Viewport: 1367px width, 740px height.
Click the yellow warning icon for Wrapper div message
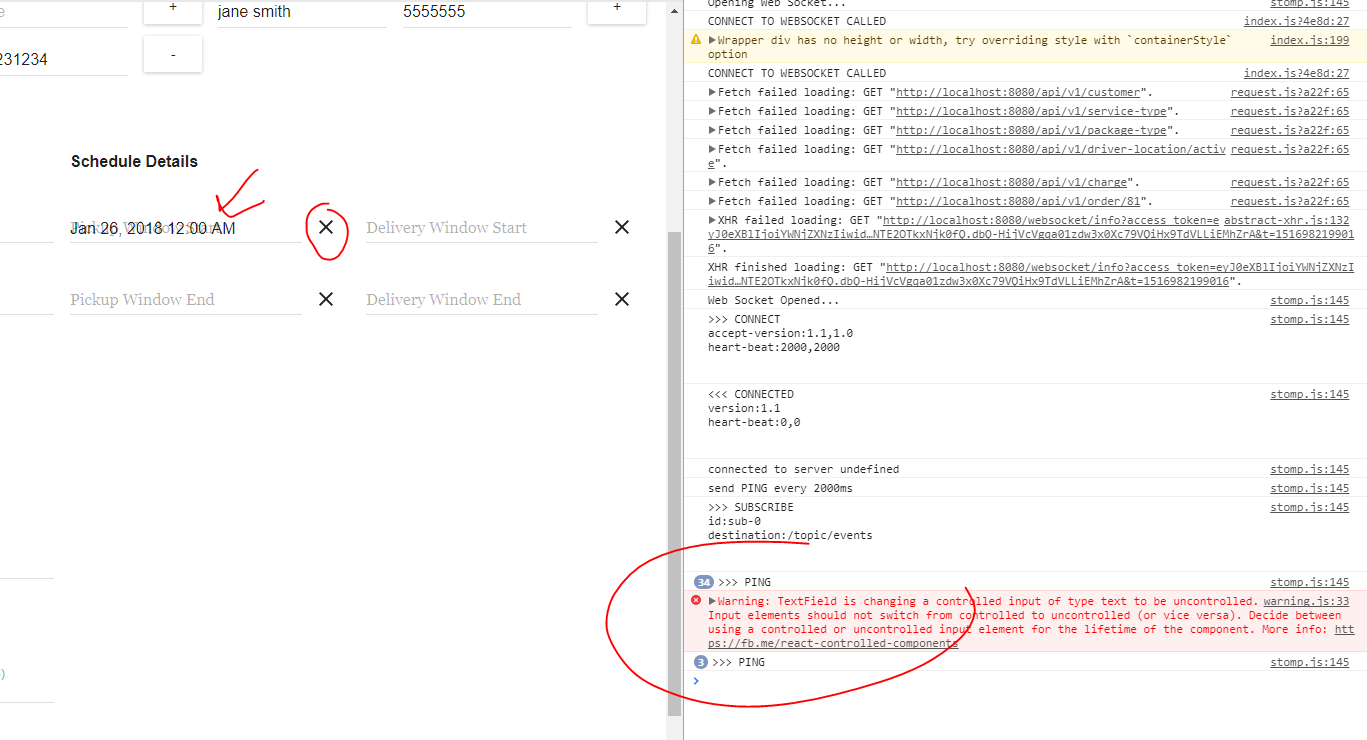[696, 40]
